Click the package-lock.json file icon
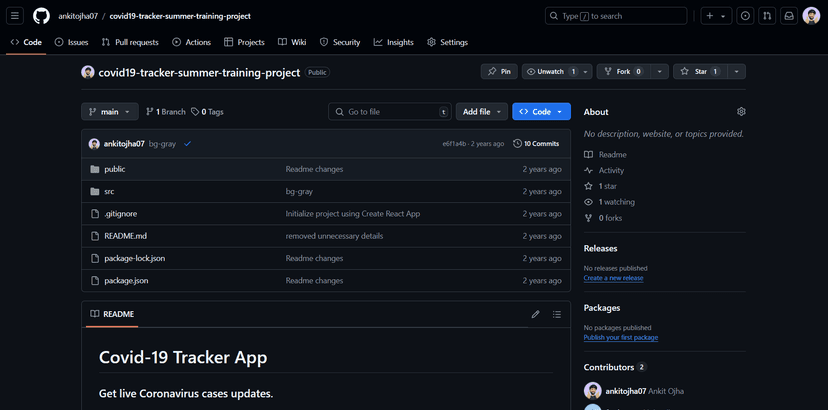This screenshot has width=828, height=410. click(x=95, y=258)
